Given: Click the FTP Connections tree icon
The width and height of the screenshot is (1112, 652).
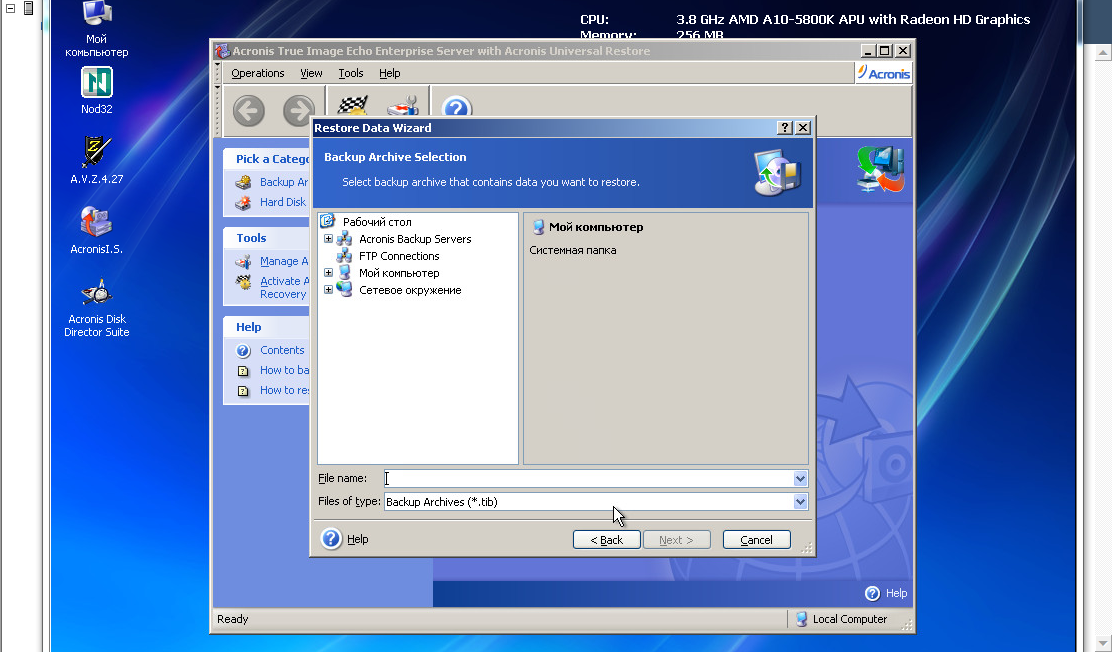Looking at the screenshot, I should (x=344, y=255).
